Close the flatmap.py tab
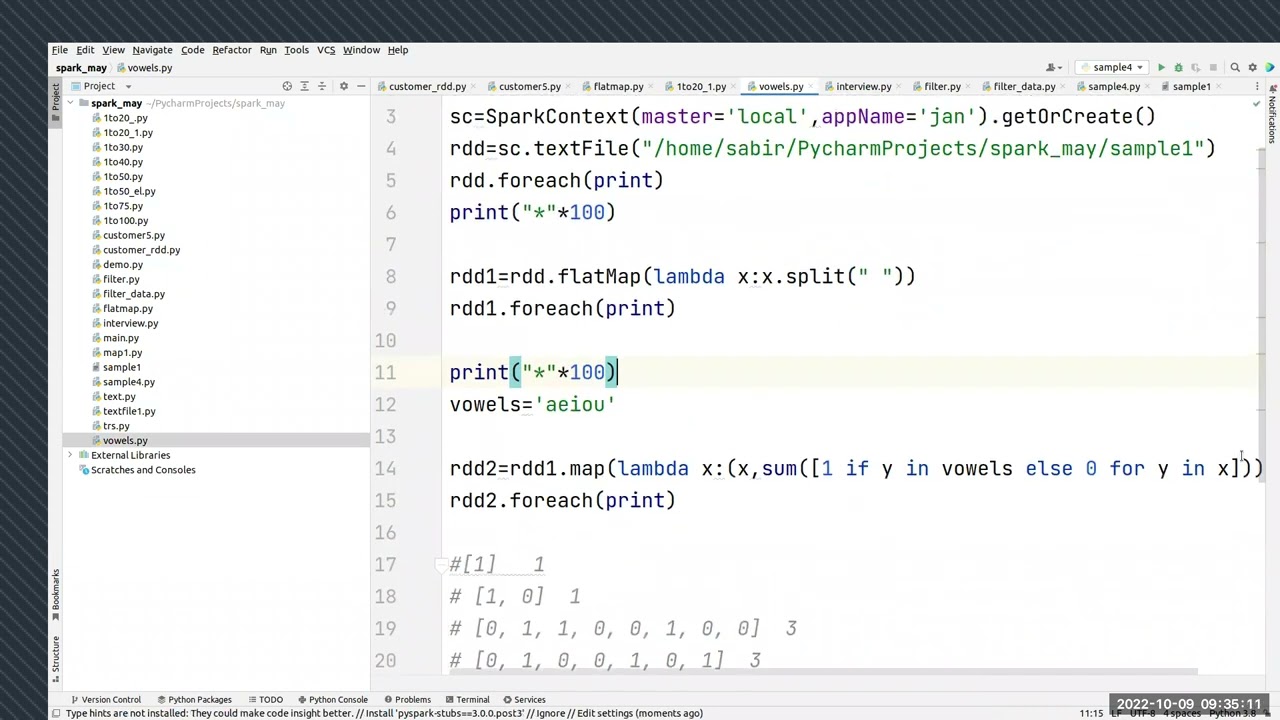This screenshot has width=1280, height=720. pyautogui.click(x=651, y=87)
